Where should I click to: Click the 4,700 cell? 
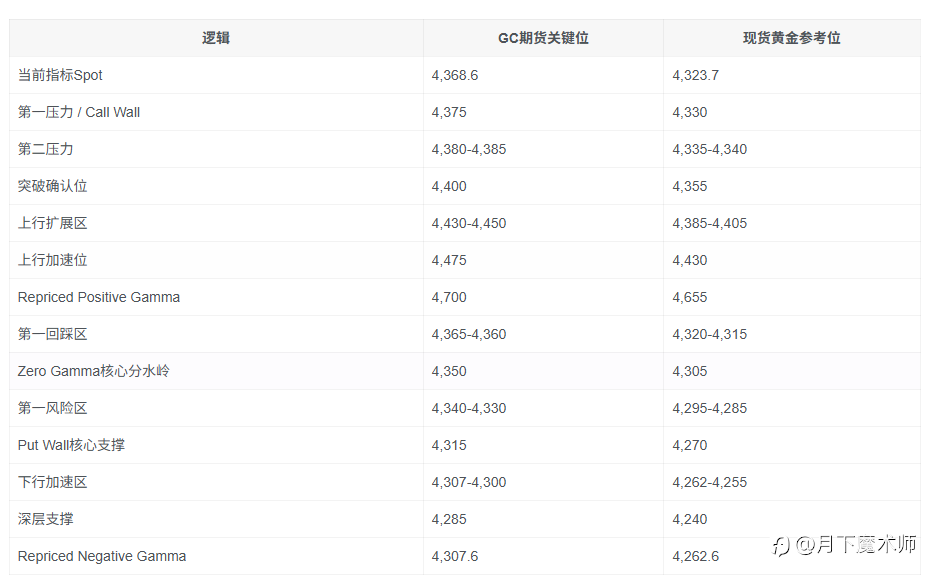point(449,297)
